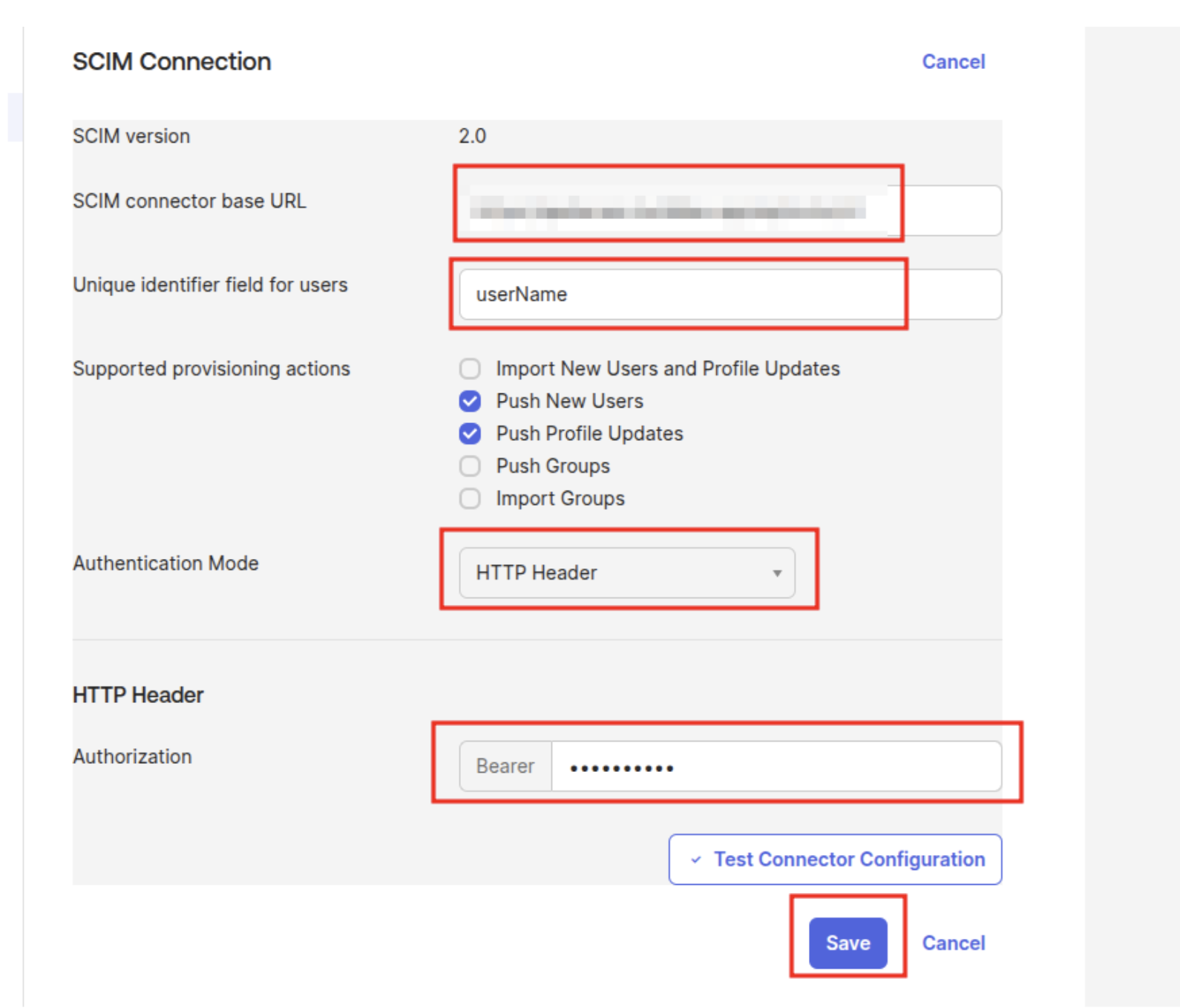
Task: Uncheck Push Profile Updates
Action: click(x=469, y=433)
